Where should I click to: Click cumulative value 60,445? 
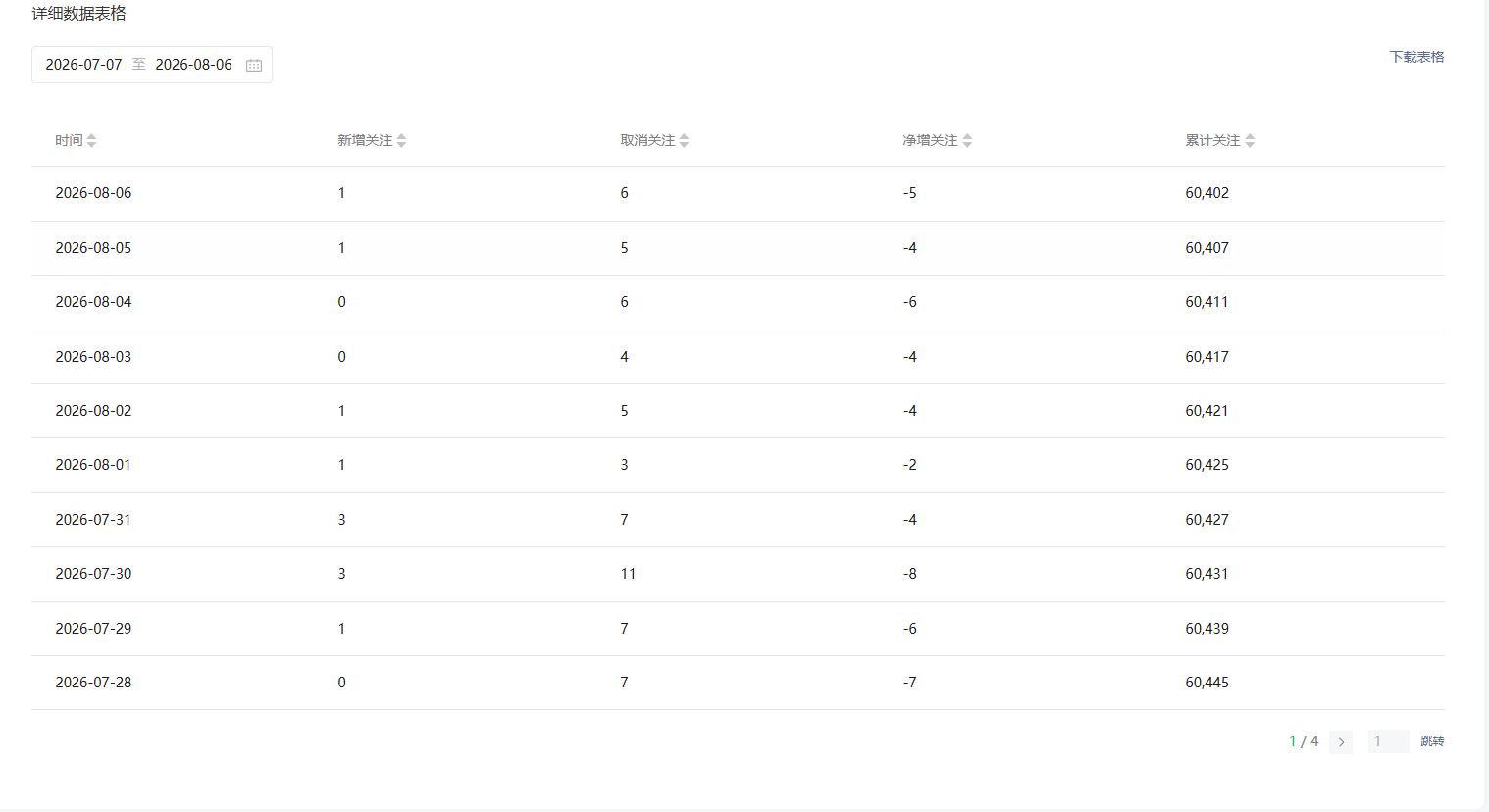(x=1207, y=683)
